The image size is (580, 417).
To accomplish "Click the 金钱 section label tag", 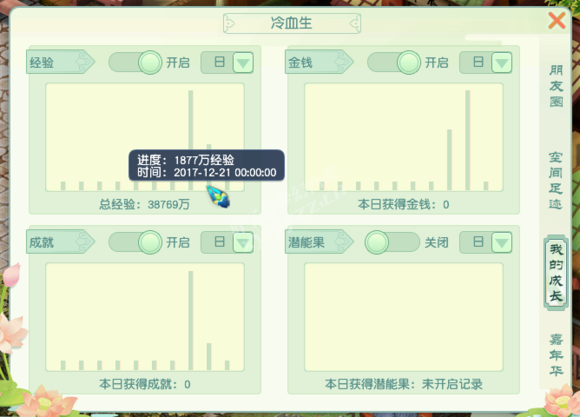I will coord(319,62).
